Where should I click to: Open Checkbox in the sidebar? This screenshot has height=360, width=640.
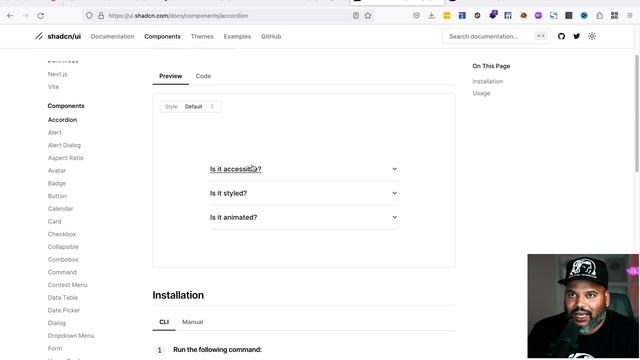click(x=62, y=234)
